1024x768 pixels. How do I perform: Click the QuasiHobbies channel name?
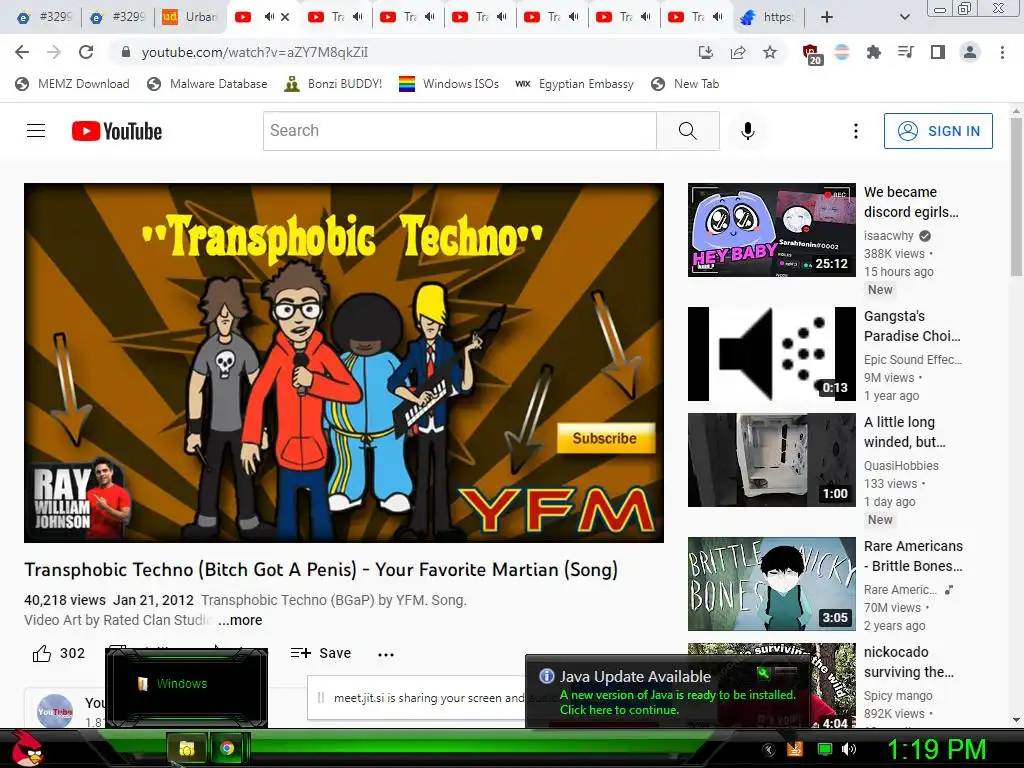coord(901,466)
